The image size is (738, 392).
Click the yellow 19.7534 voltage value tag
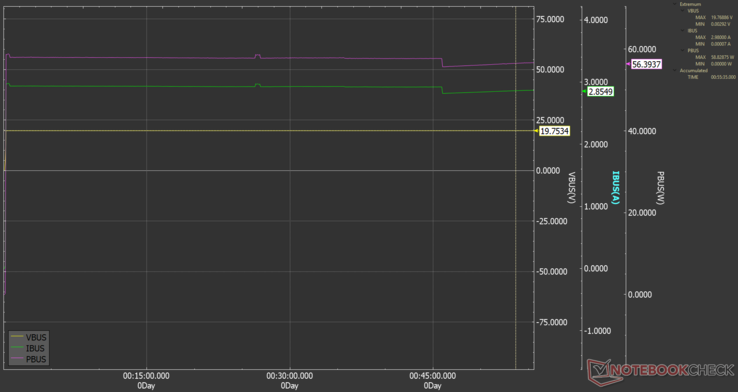[x=554, y=131]
